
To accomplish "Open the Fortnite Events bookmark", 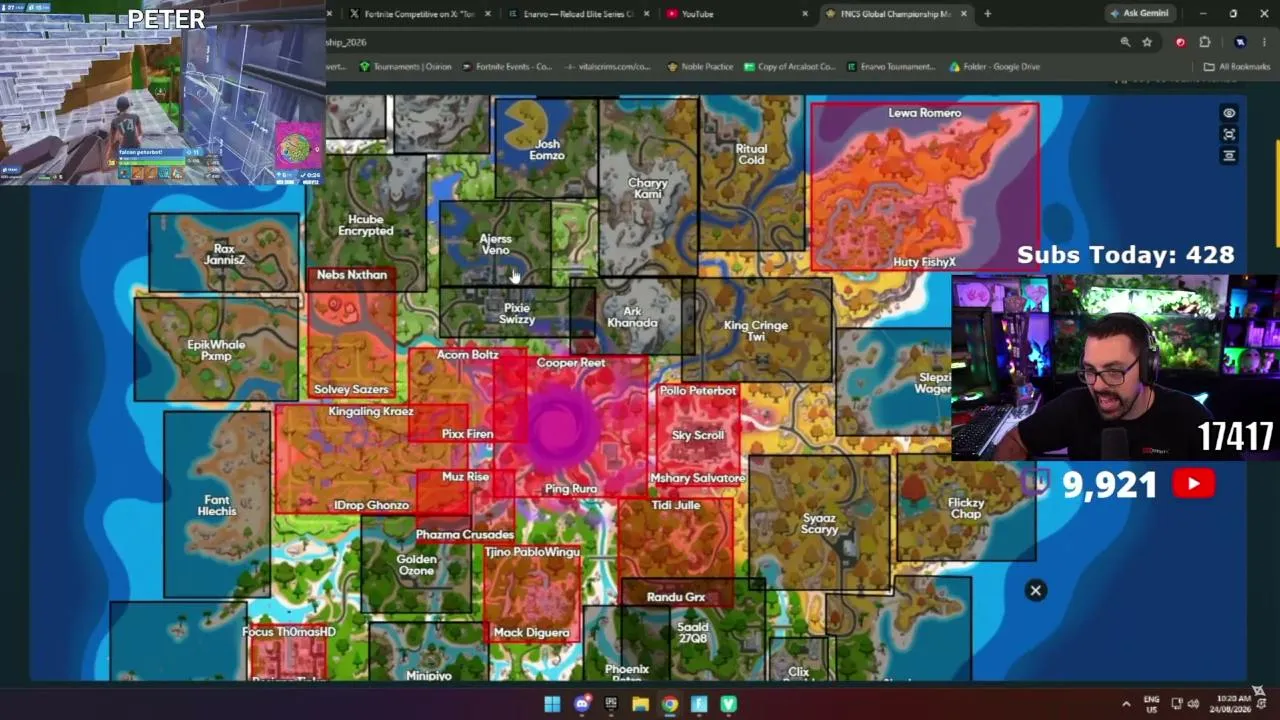I will click(x=506, y=67).
